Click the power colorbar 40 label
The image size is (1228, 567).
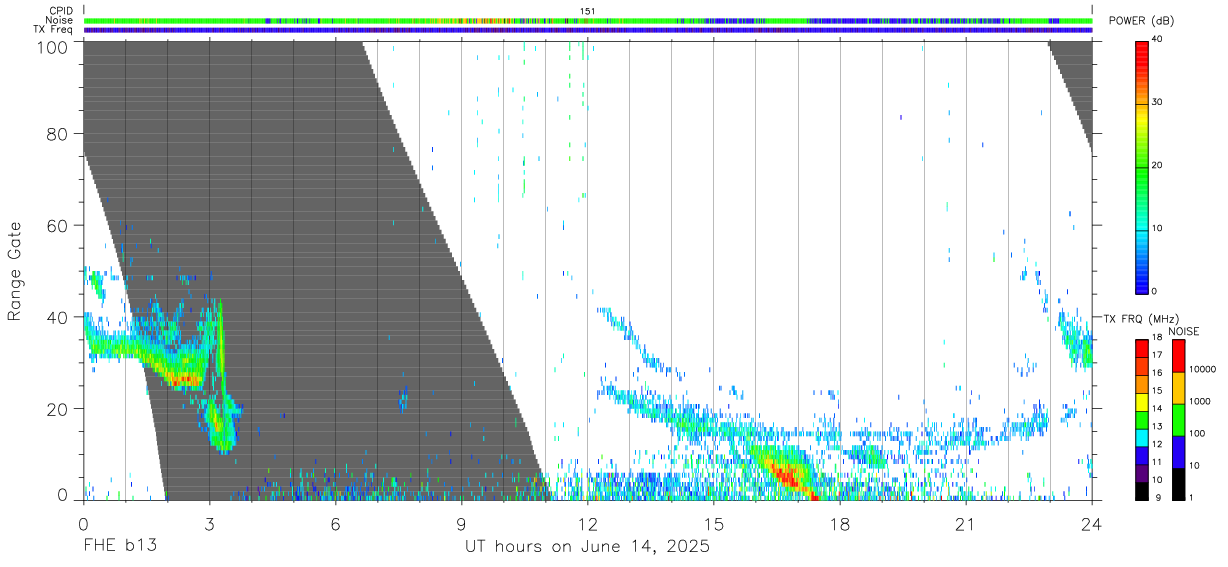point(1156,40)
